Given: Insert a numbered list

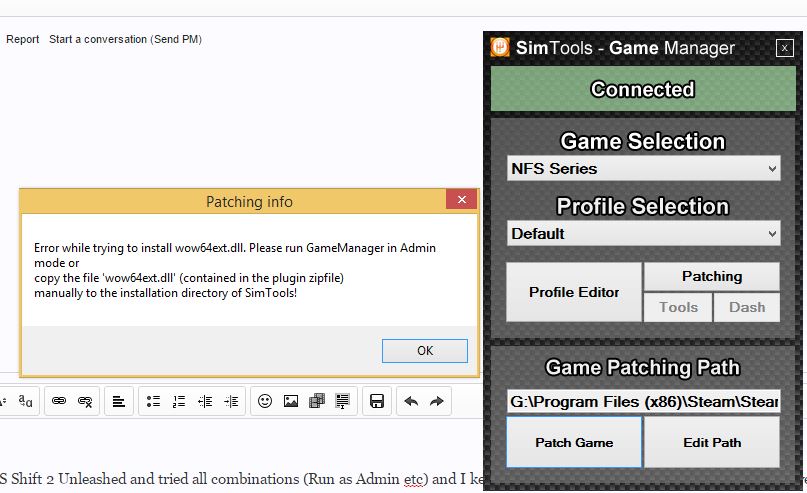Looking at the screenshot, I should click(x=179, y=401).
